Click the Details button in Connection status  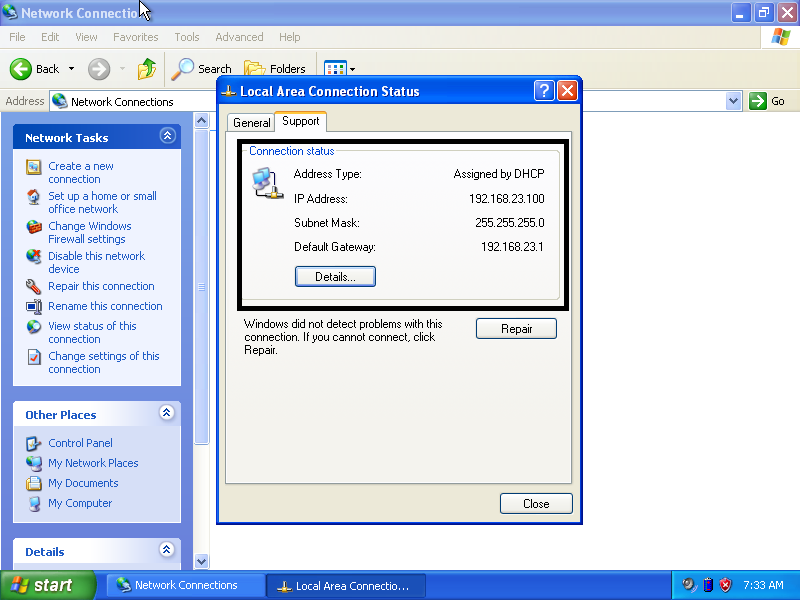[335, 276]
